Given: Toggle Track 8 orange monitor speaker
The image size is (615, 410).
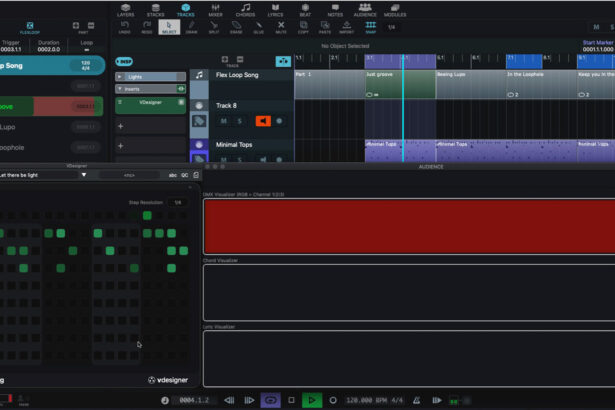Looking at the screenshot, I should pyautogui.click(x=263, y=121).
